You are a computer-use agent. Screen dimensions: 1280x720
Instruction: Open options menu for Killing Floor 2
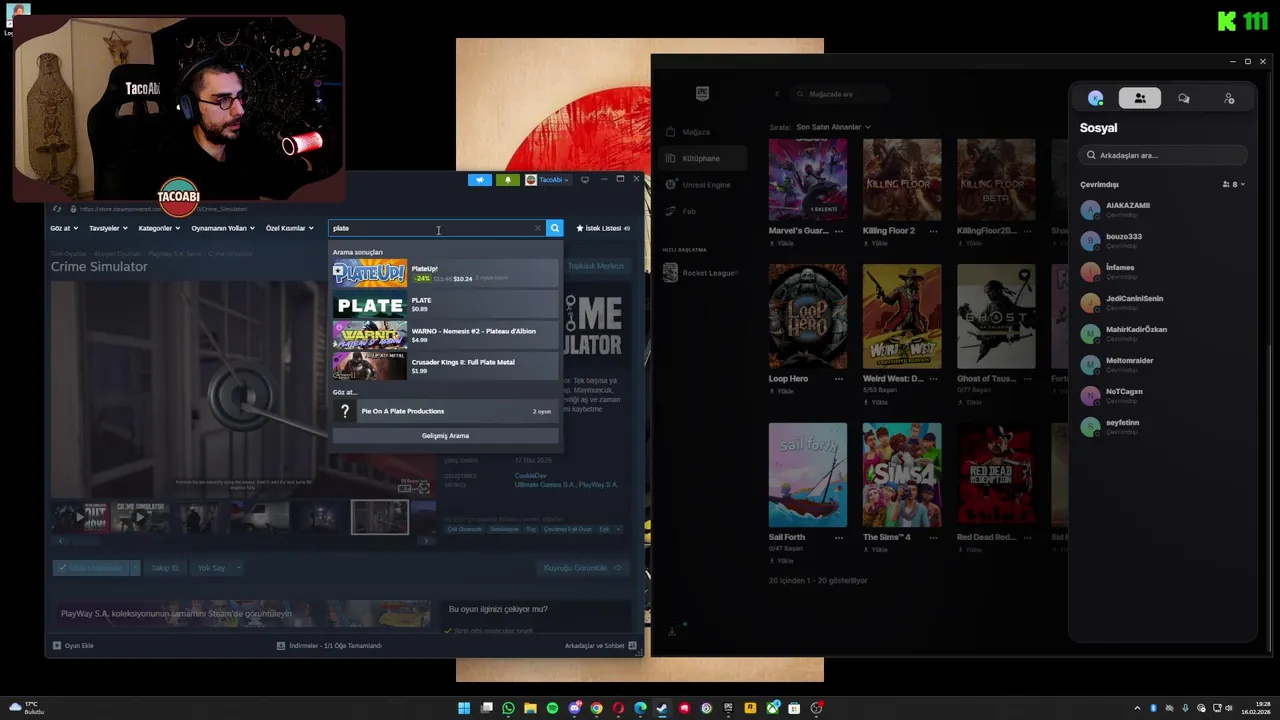point(932,231)
